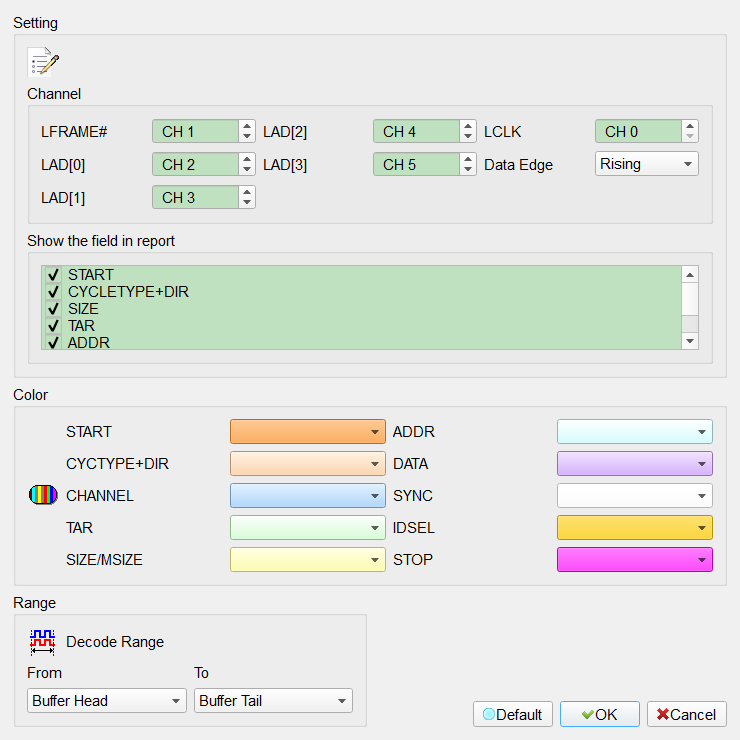Viewport: 740px width, 740px height.
Task: Click the settings notepad pencil icon
Action: click(43, 61)
